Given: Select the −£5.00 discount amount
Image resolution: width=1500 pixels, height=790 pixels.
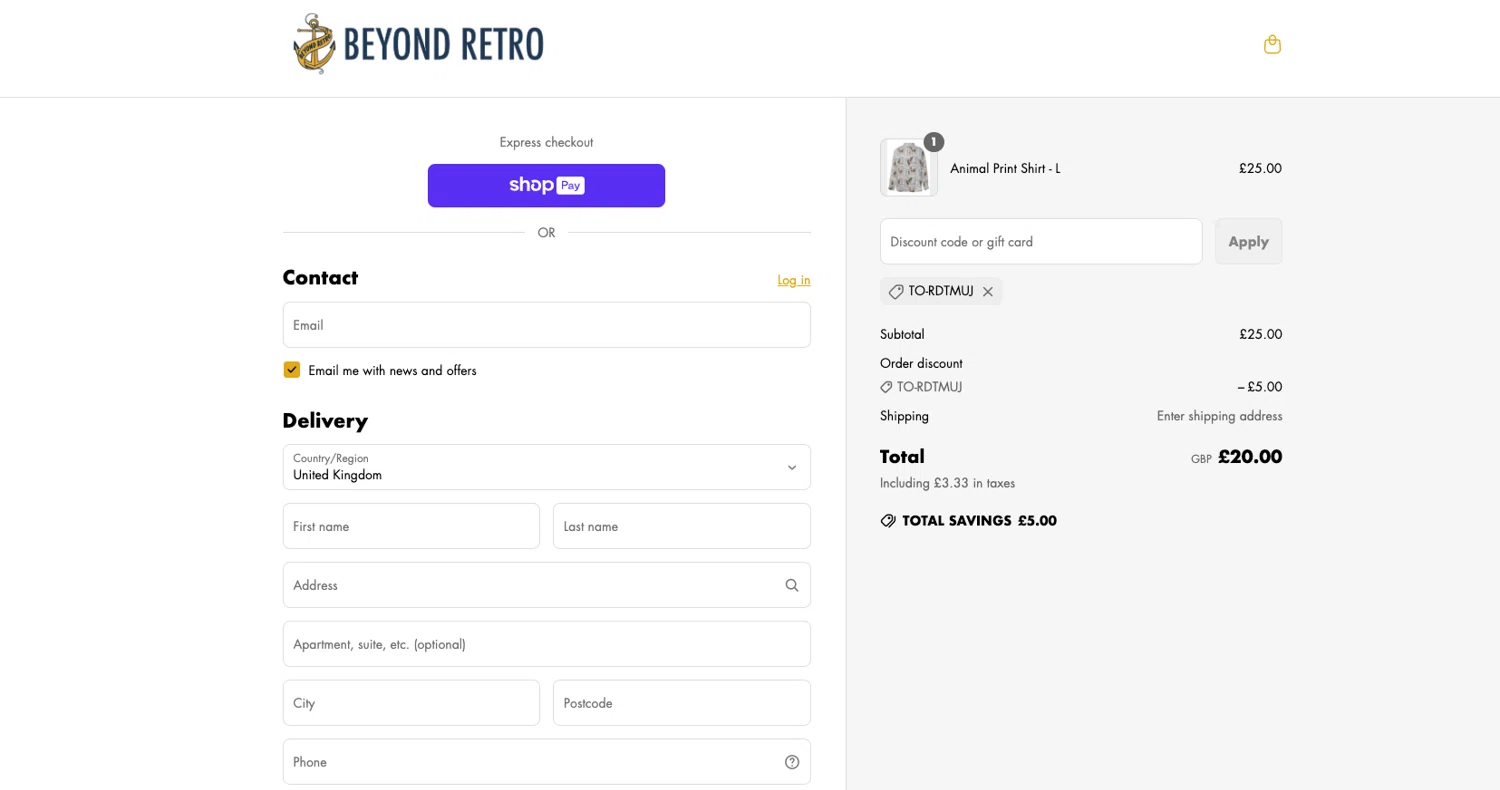Looking at the screenshot, I should coord(1259,387).
